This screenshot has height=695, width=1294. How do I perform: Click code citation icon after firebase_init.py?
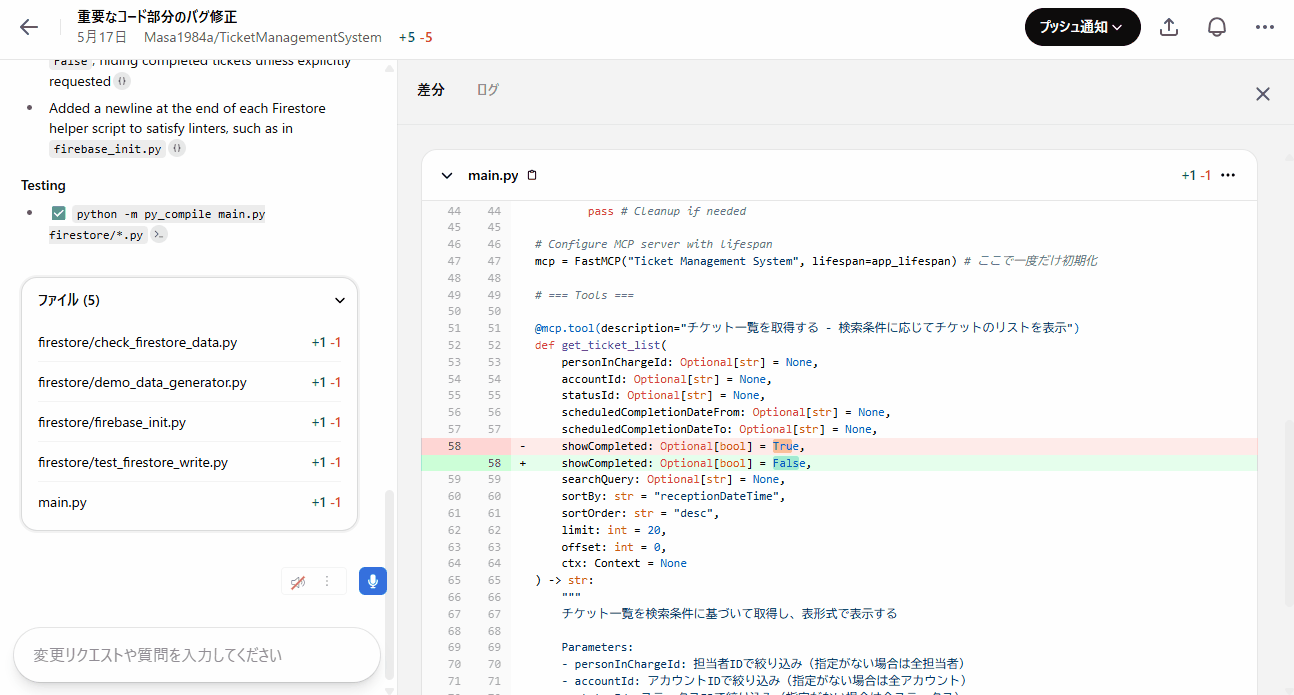[x=176, y=149]
